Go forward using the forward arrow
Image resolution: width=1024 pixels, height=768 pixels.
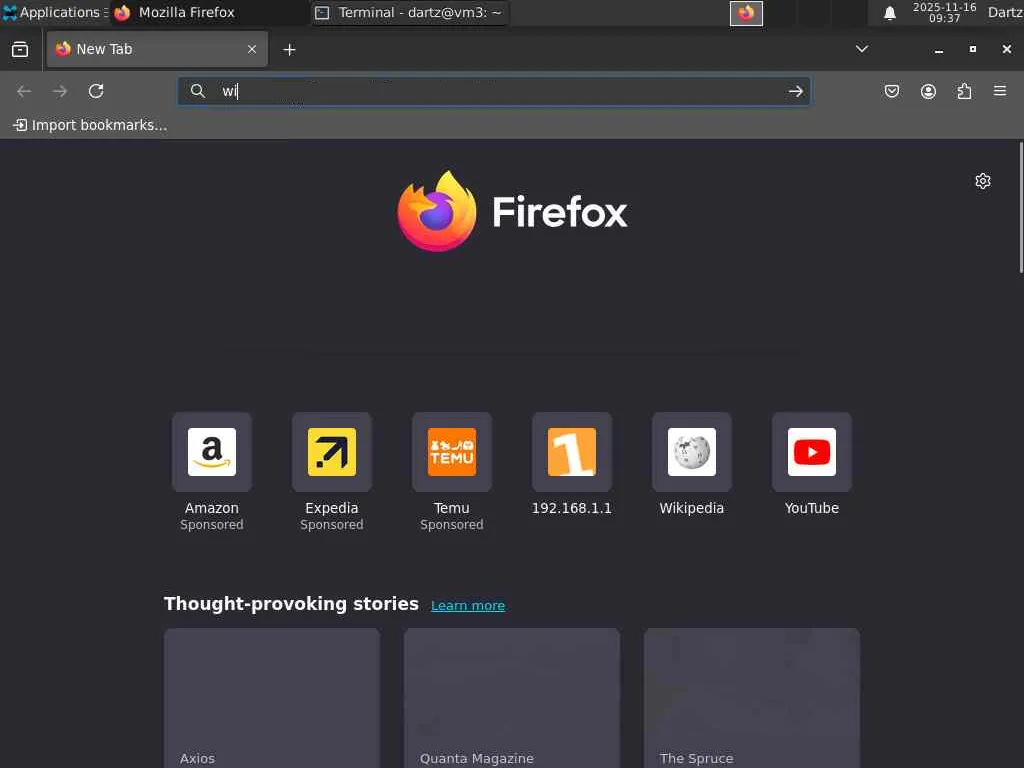[x=60, y=91]
